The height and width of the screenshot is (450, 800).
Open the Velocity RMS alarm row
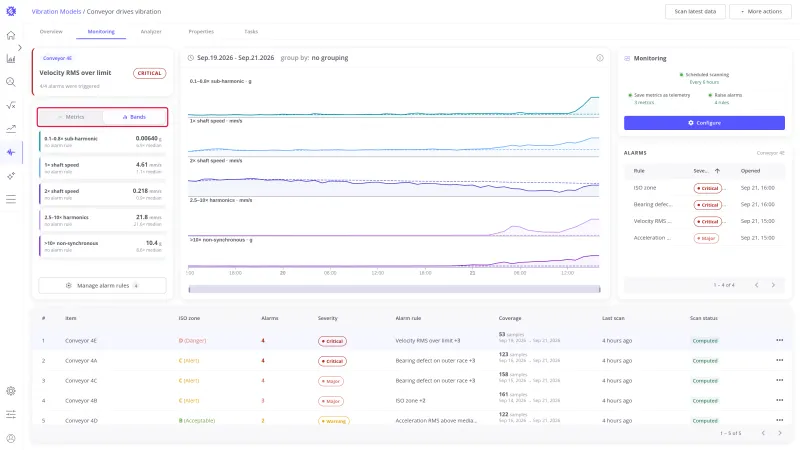(x=704, y=221)
